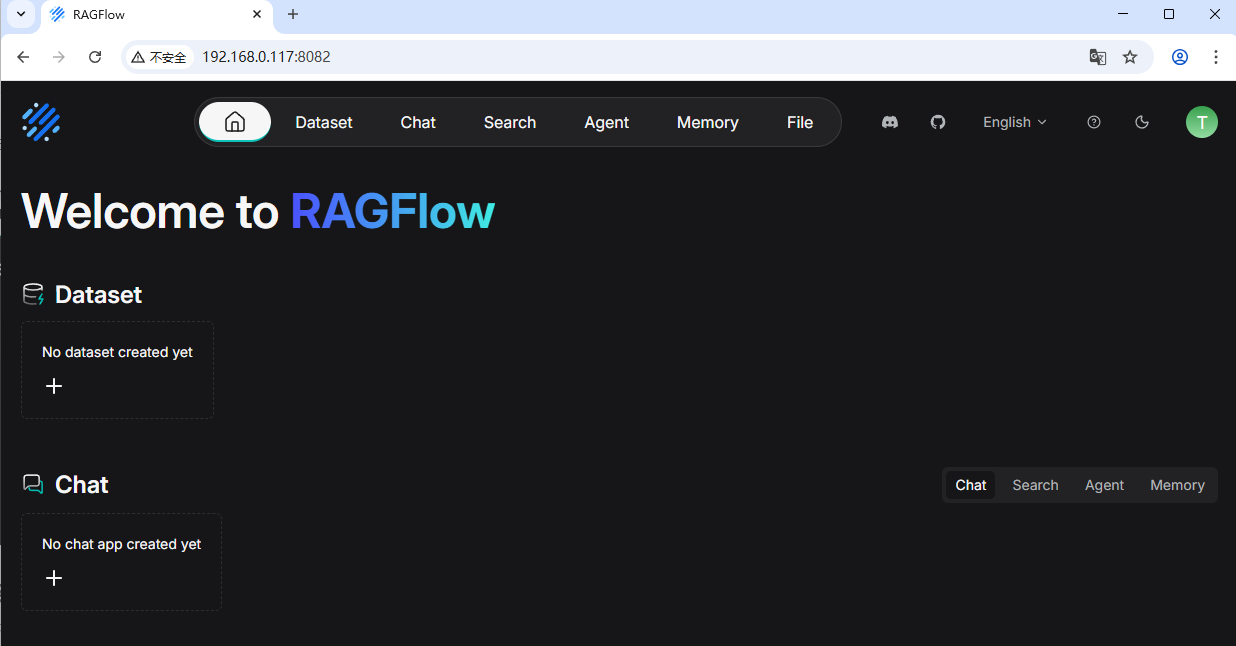Switch to the Memory tab in switcher
The height and width of the screenshot is (646, 1236).
click(1177, 485)
